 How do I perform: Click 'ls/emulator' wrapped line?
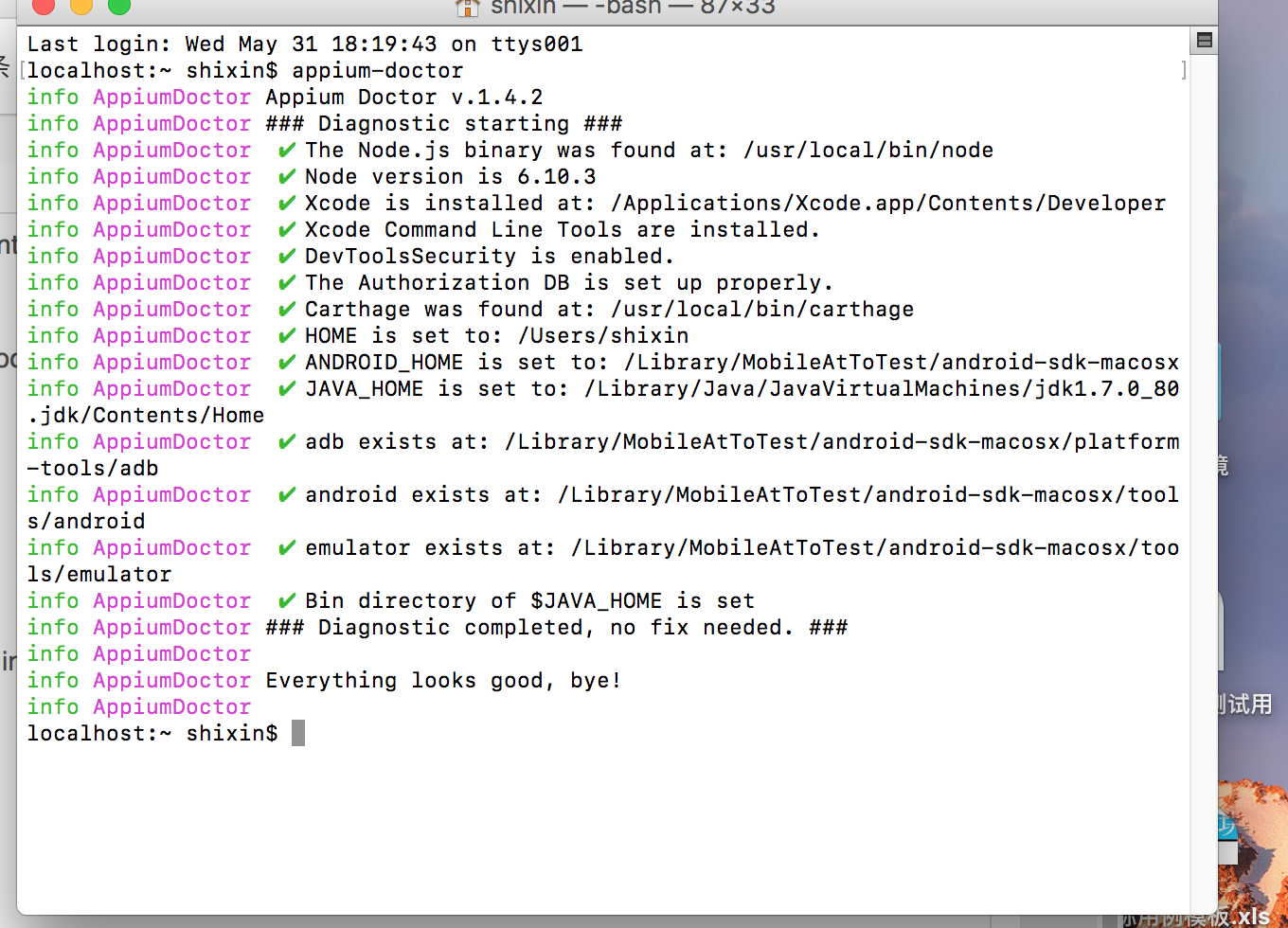tap(99, 575)
